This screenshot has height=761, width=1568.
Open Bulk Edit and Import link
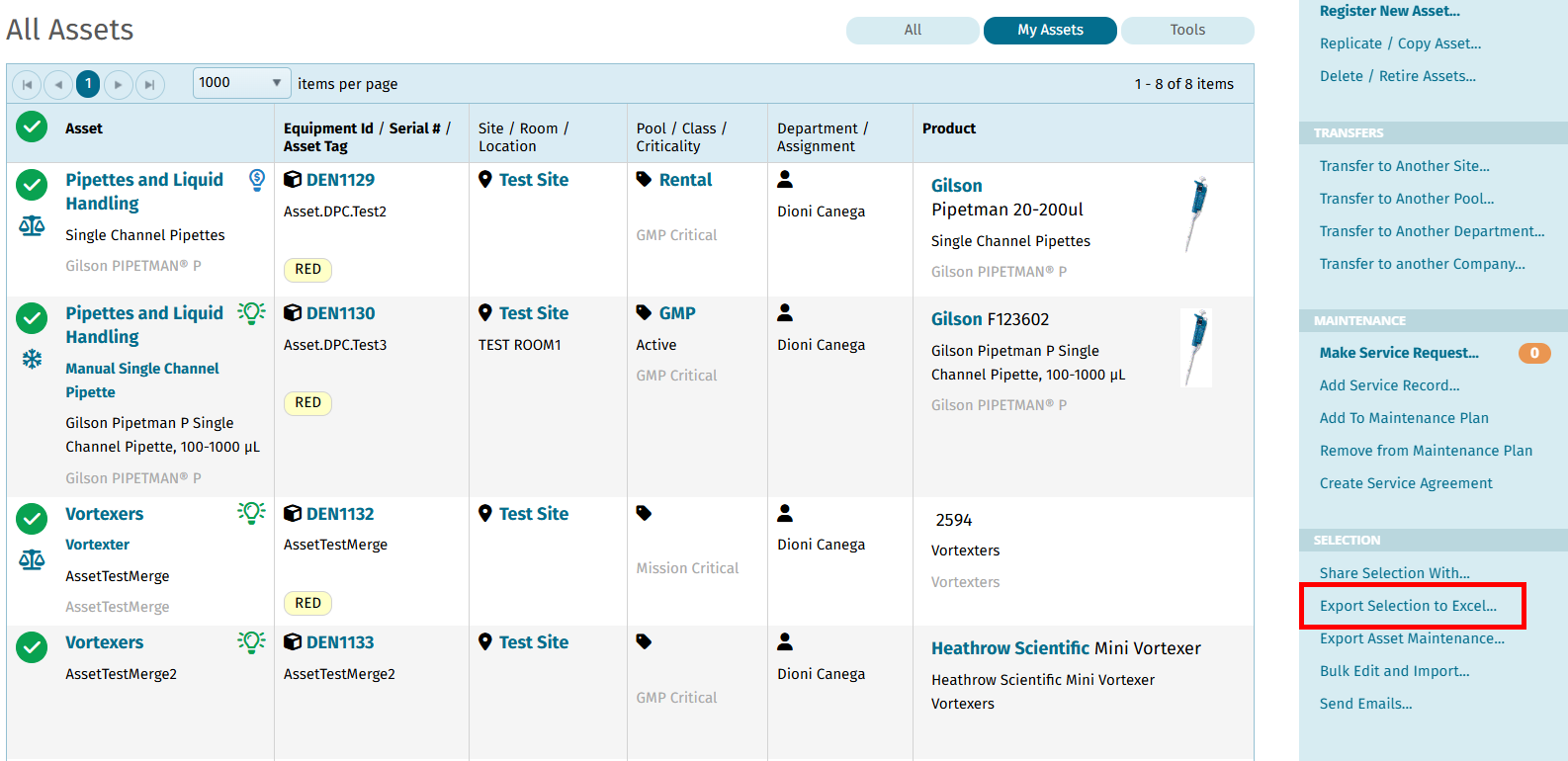[x=1394, y=671]
